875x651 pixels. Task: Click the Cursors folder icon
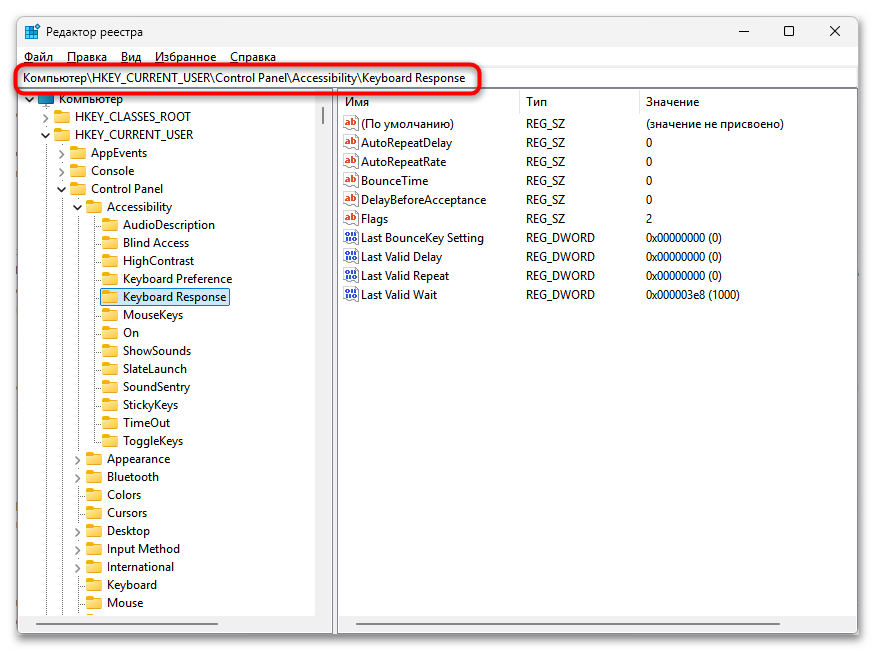pyautogui.click(x=94, y=513)
